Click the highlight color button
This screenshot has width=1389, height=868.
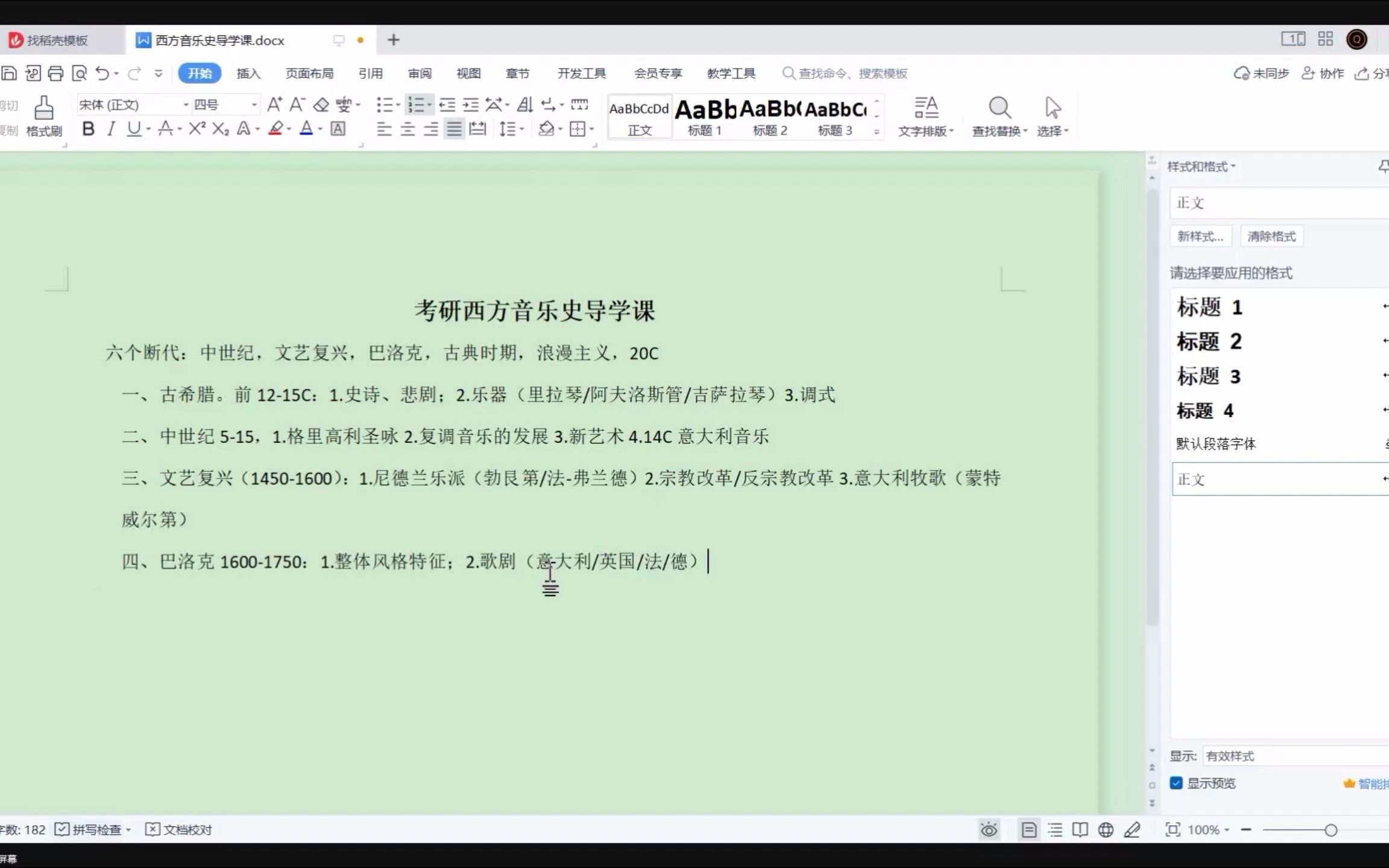coord(276,128)
